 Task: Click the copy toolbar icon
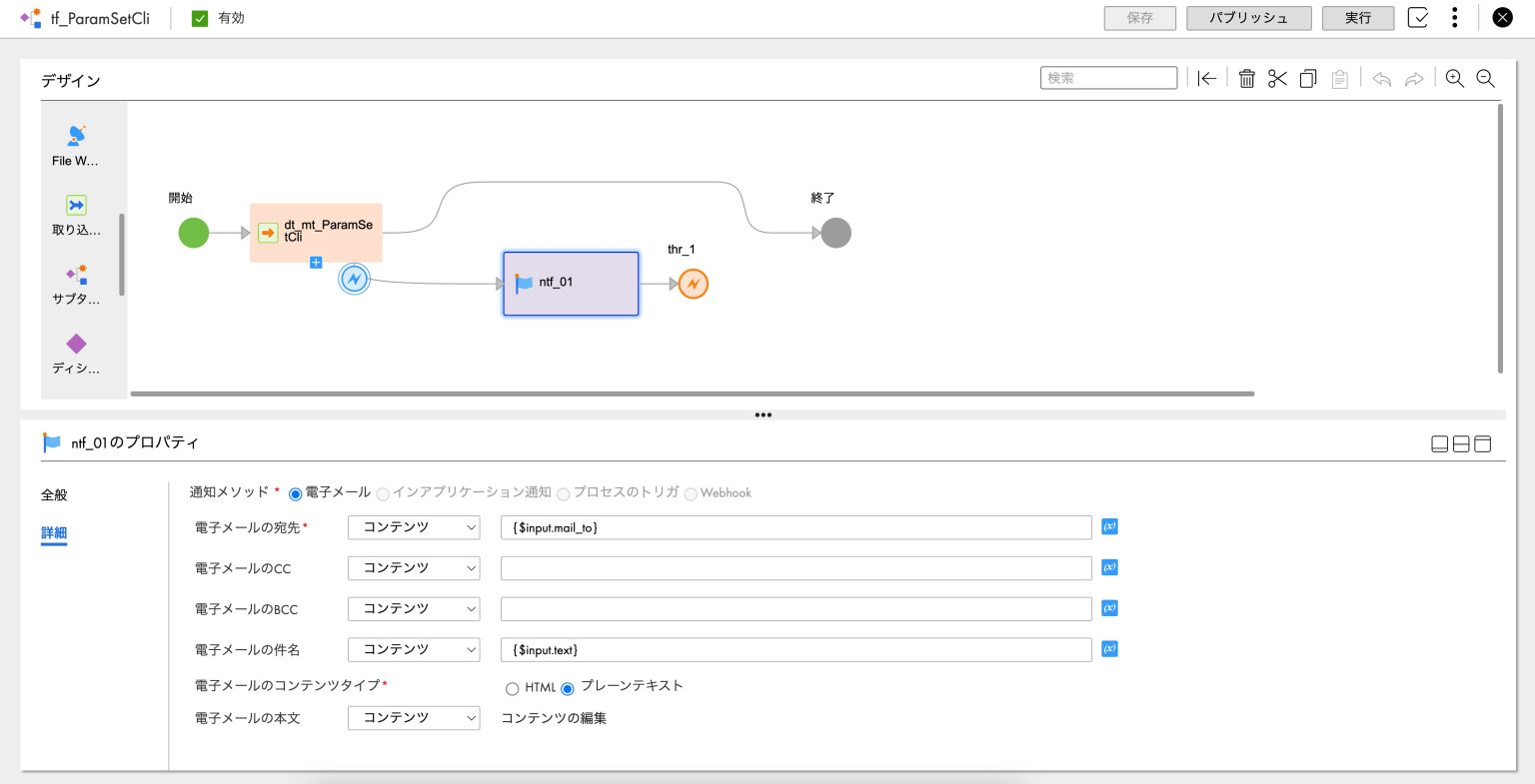point(1308,78)
